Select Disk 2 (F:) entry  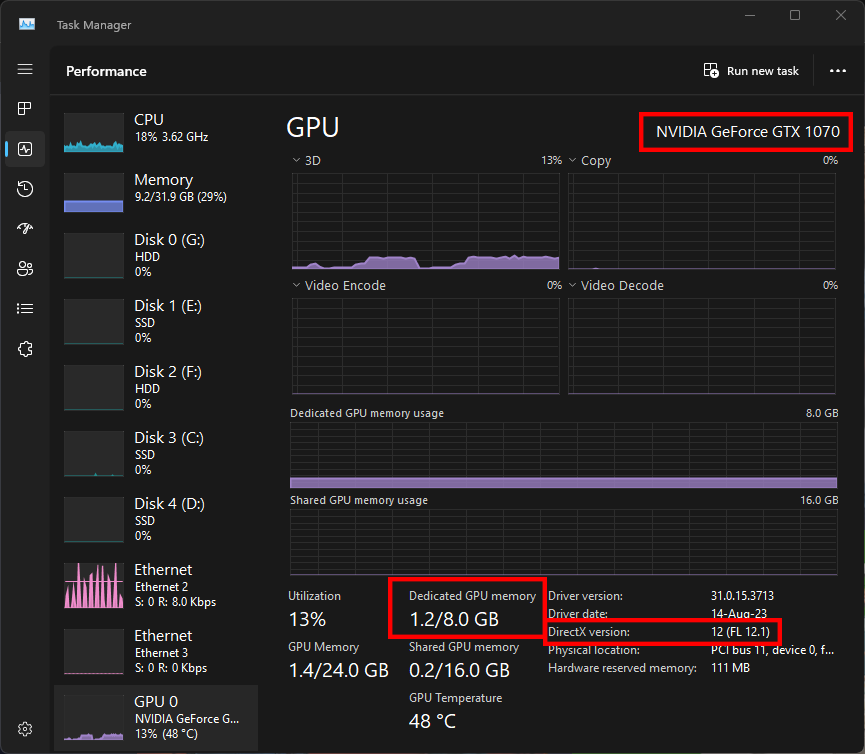click(x=156, y=388)
